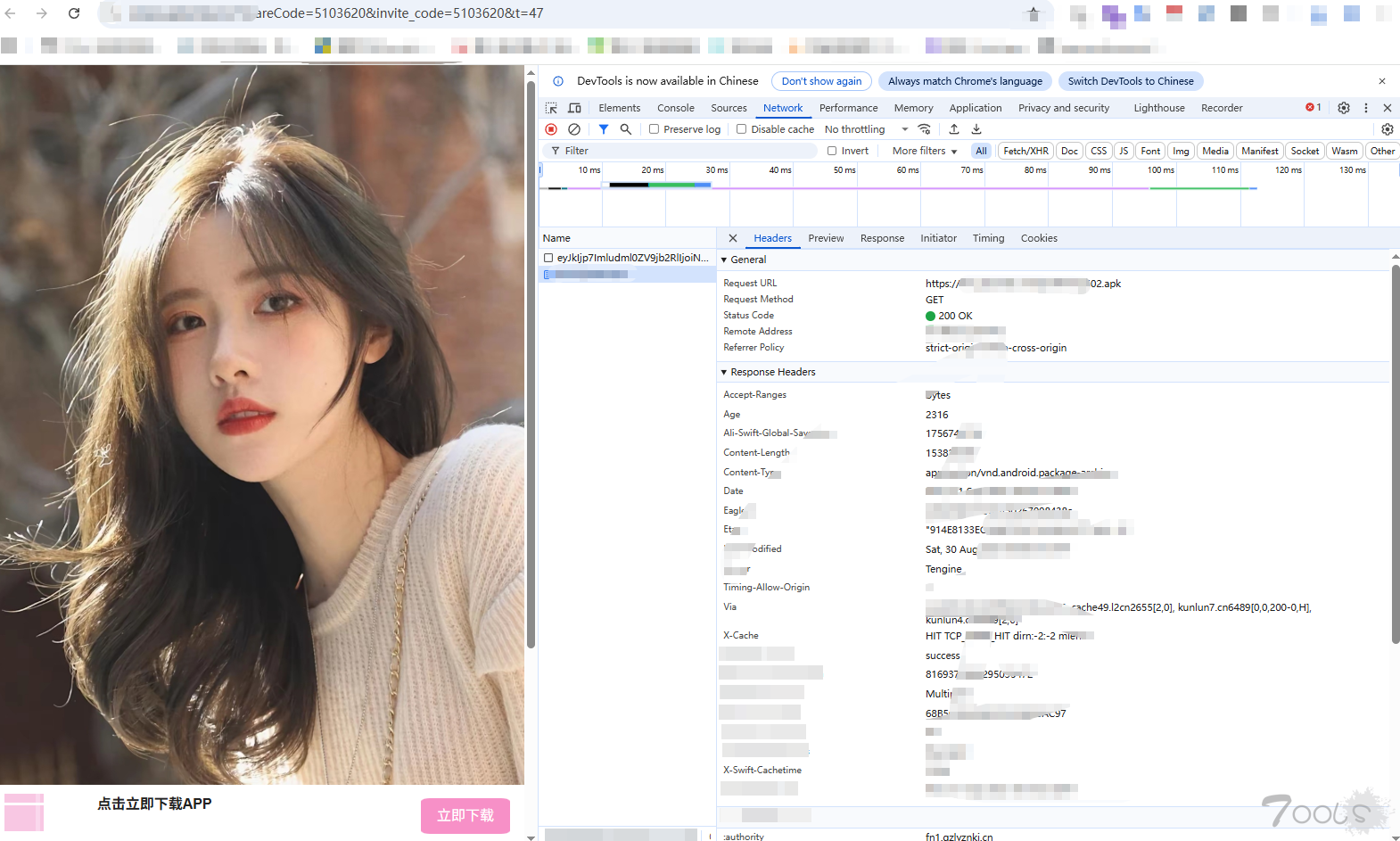This screenshot has height=841, width=1400.
Task: Switch to the Elements tab
Action: (x=620, y=108)
